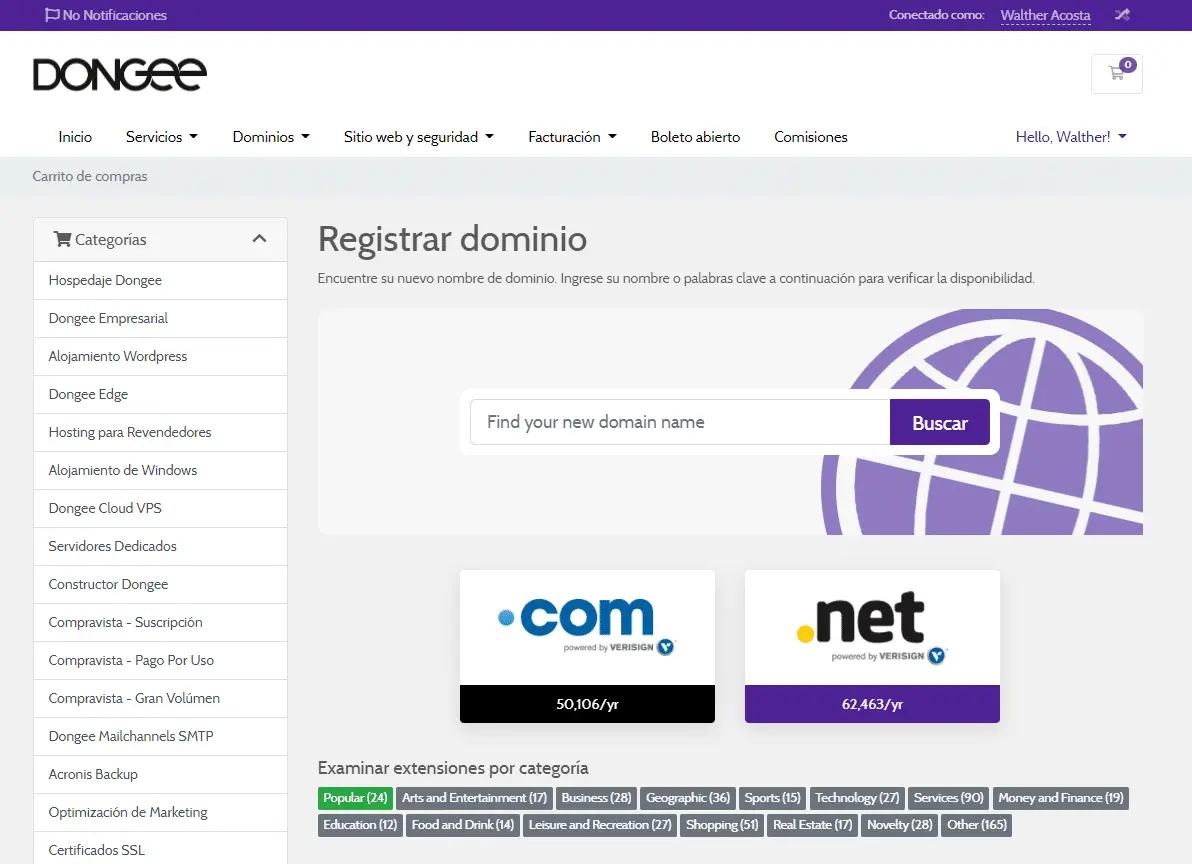Viewport: 1192px width, 864px height.
Task: Click the cart icon beside Categorías
Action: pos(62,239)
